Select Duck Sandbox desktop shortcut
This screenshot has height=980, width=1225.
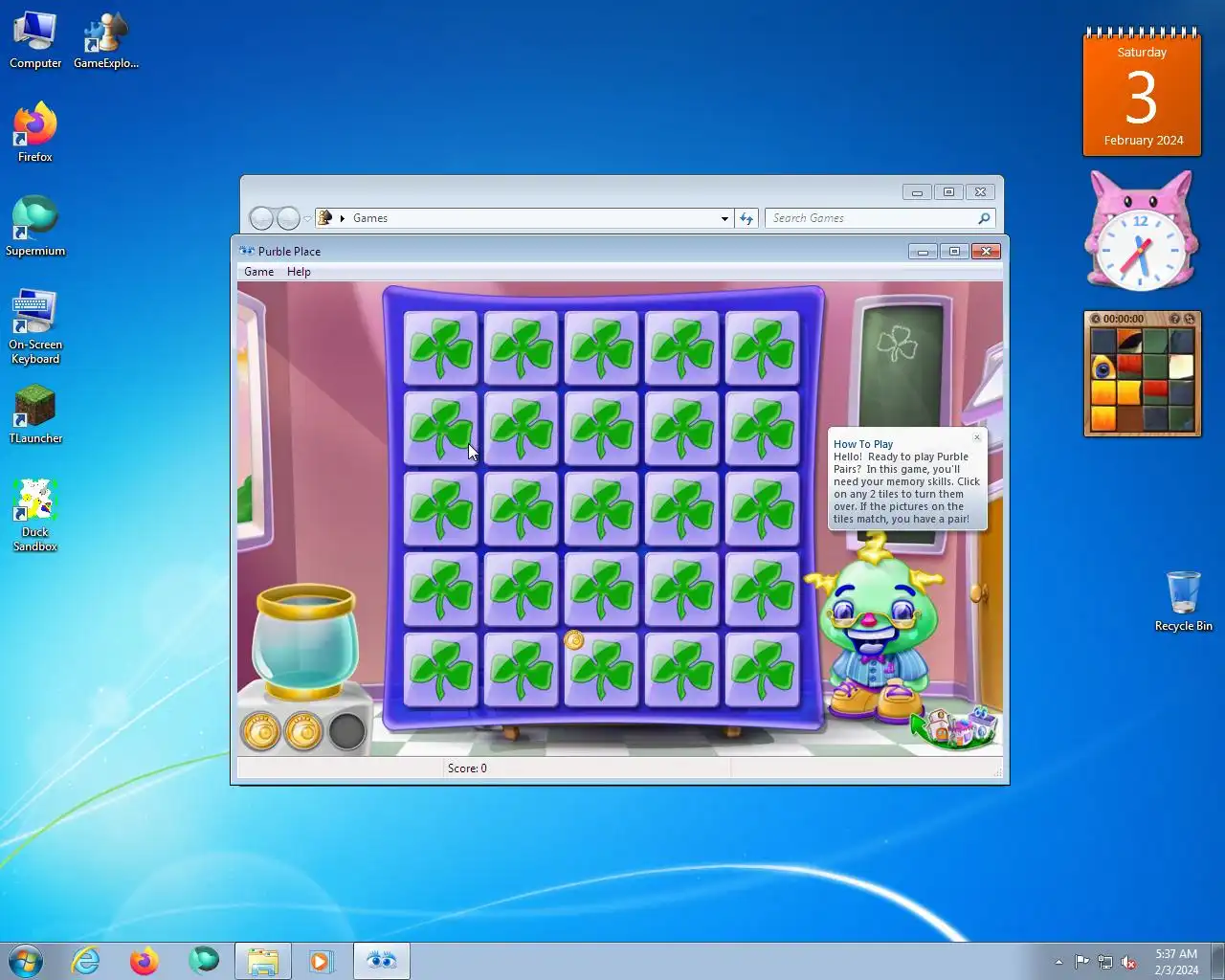coord(35,515)
